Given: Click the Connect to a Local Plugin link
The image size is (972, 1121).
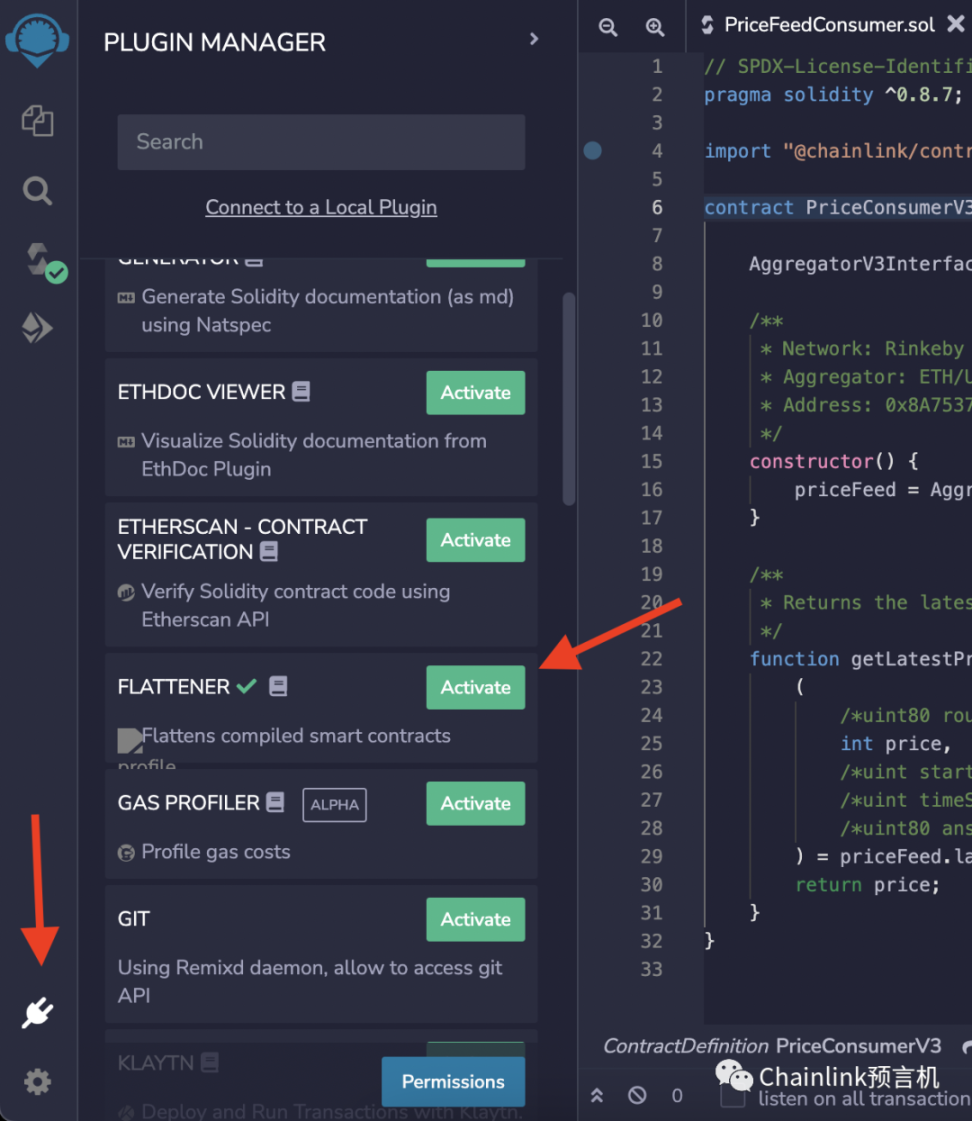Looking at the screenshot, I should (x=321, y=207).
